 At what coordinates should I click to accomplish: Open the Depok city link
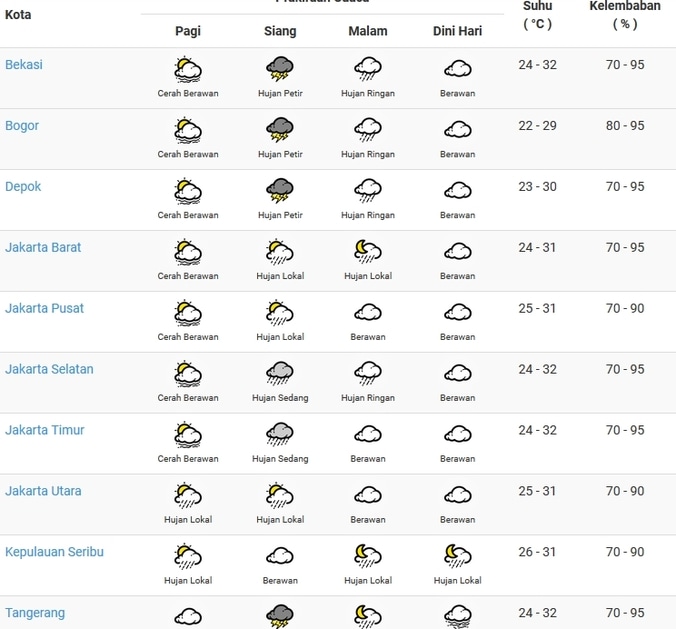coord(23,187)
